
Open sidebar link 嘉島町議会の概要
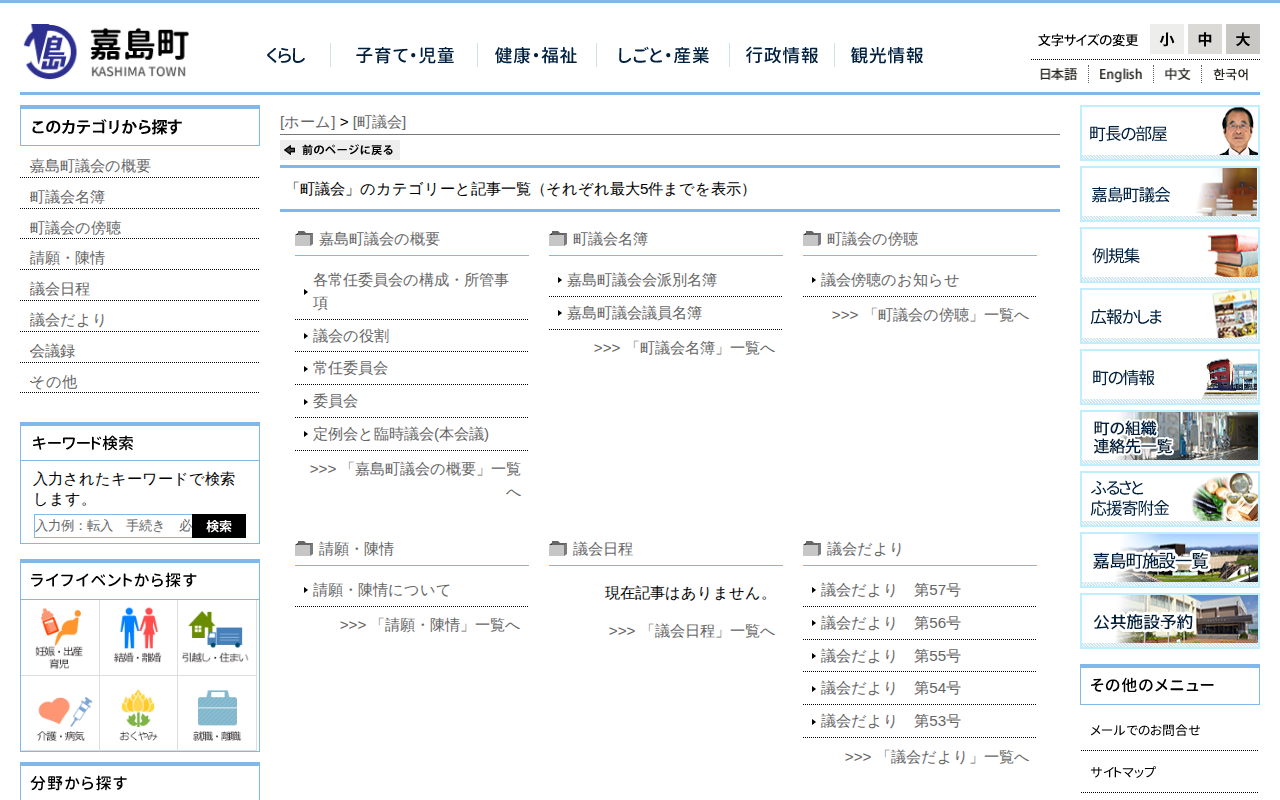tap(90, 166)
